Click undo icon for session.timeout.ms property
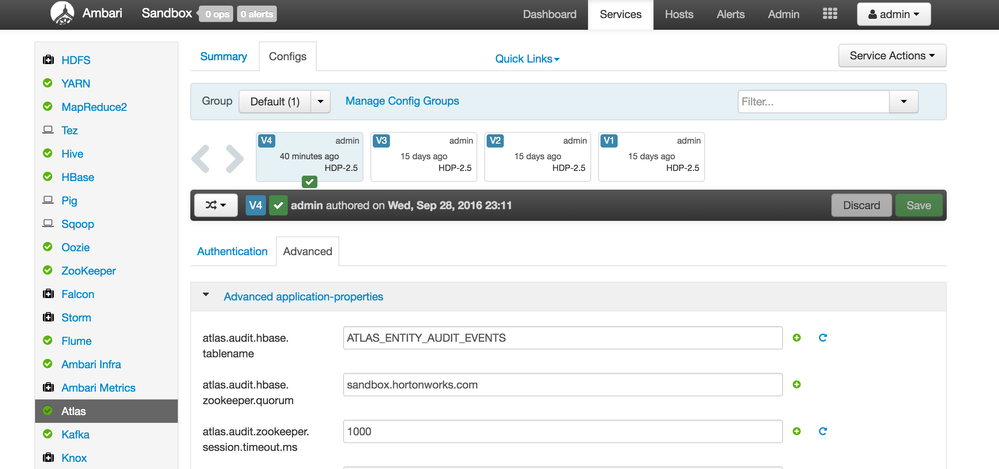 [823, 431]
